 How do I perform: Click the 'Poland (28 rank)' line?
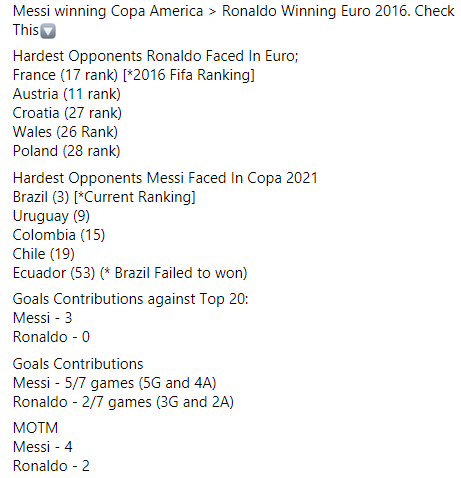pyautogui.click(x=66, y=151)
